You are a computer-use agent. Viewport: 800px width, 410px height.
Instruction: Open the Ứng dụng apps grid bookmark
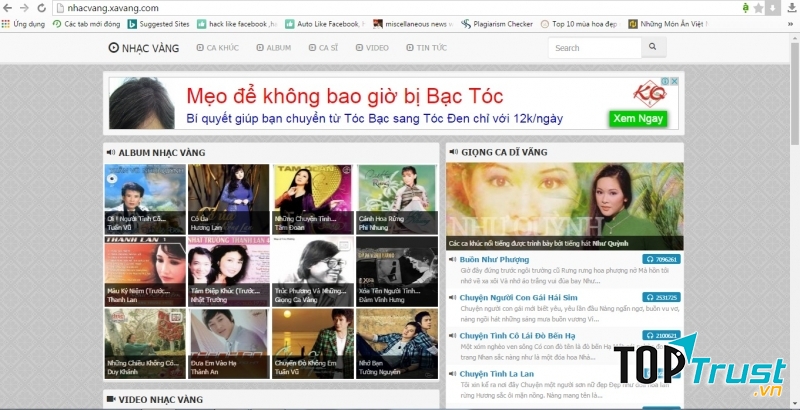tap(22, 24)
